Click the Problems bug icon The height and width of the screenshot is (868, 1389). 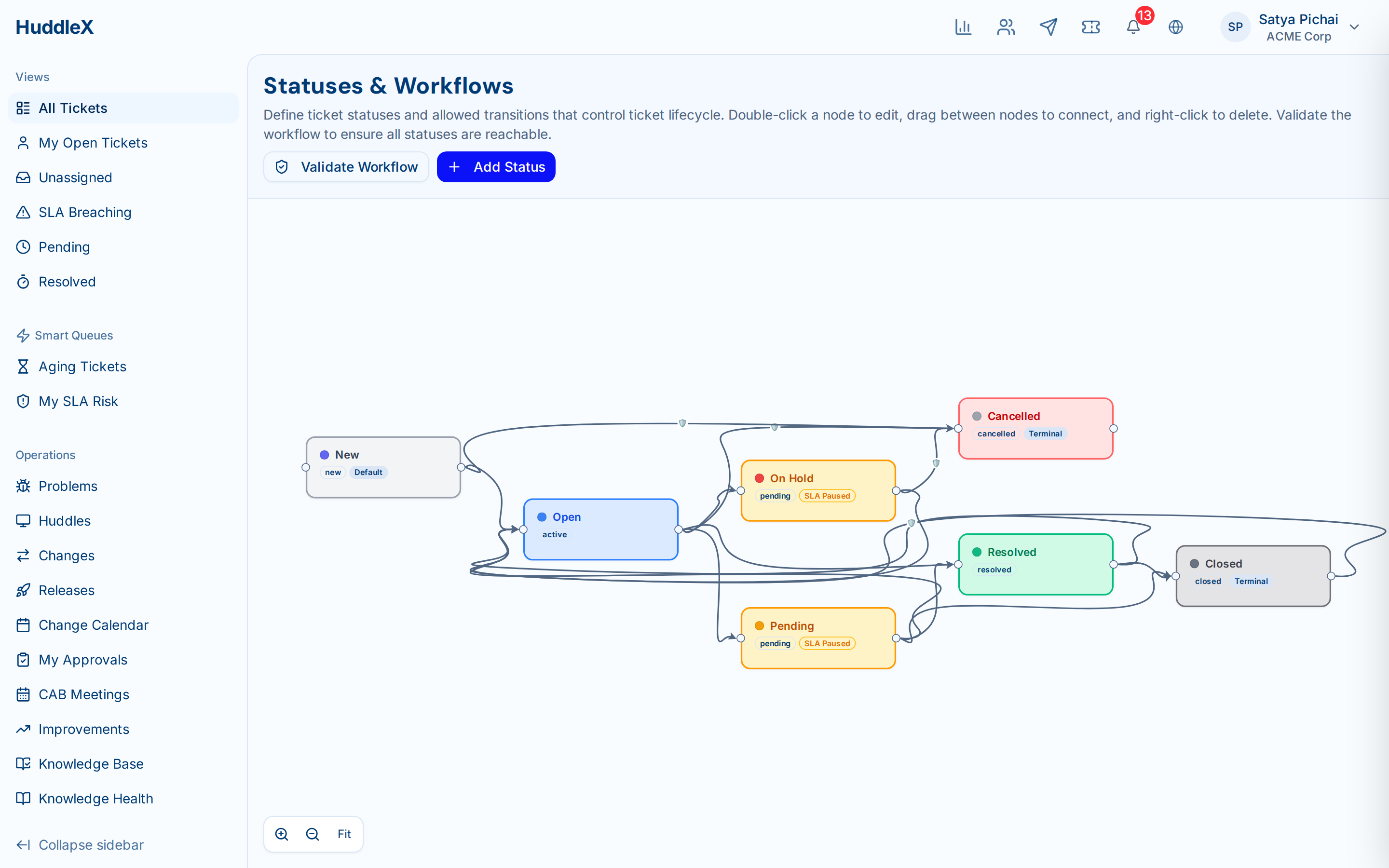pos(23,486)
